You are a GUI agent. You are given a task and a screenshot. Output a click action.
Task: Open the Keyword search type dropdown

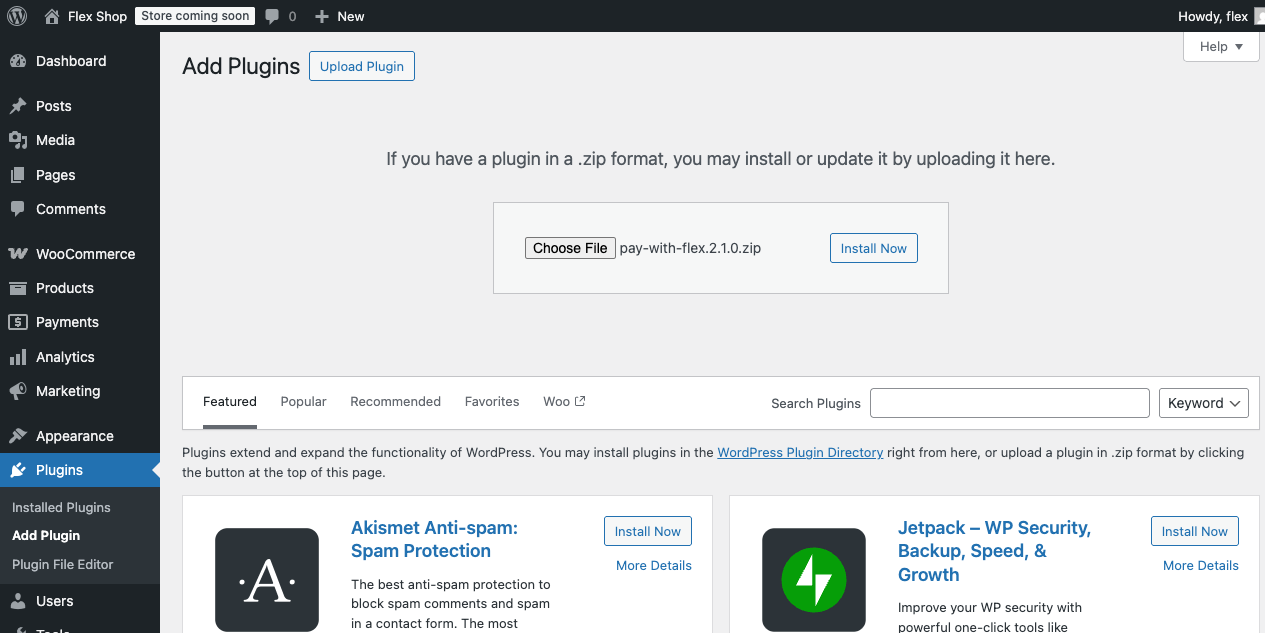1204,403
